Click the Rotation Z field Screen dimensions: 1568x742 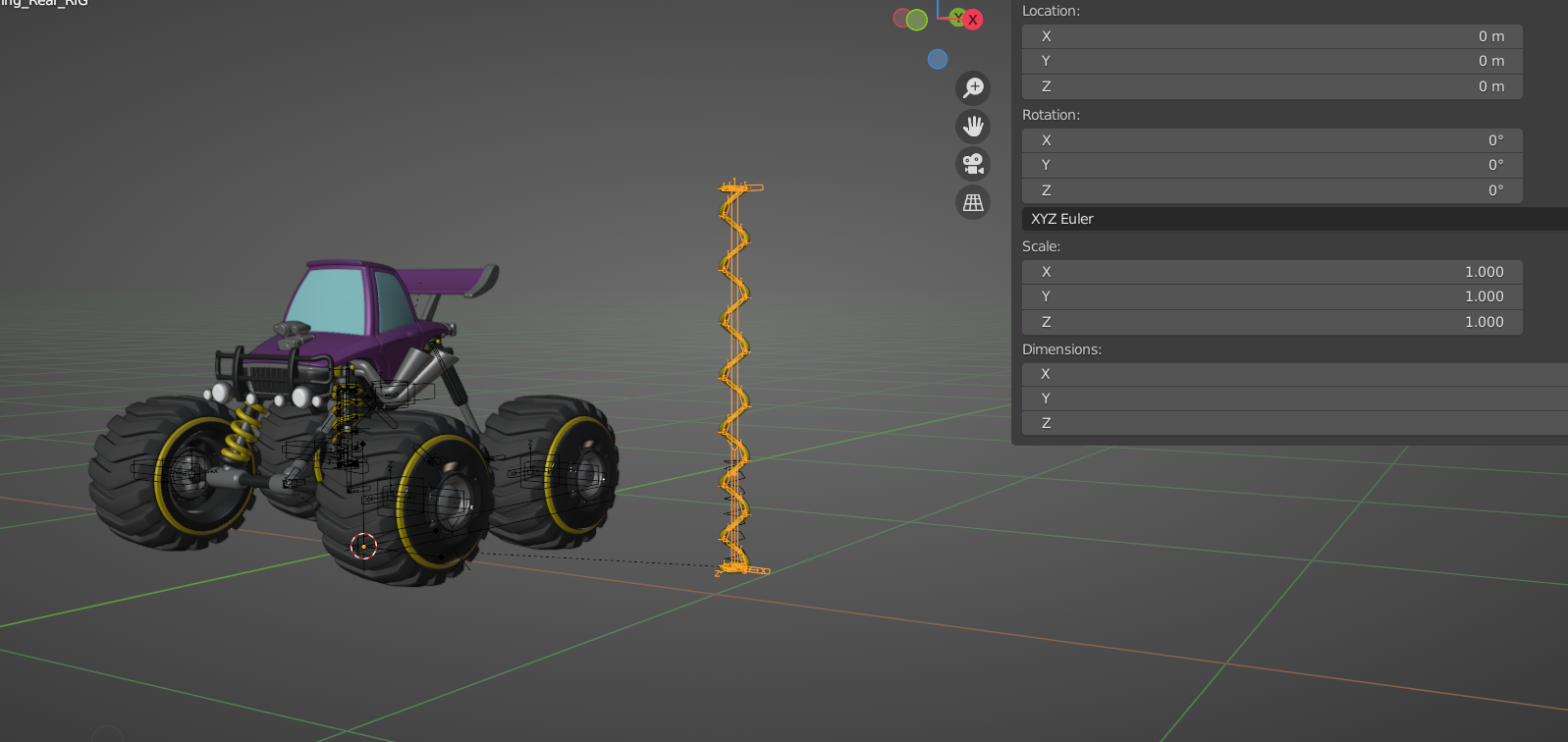click(x=1271, y=190)
